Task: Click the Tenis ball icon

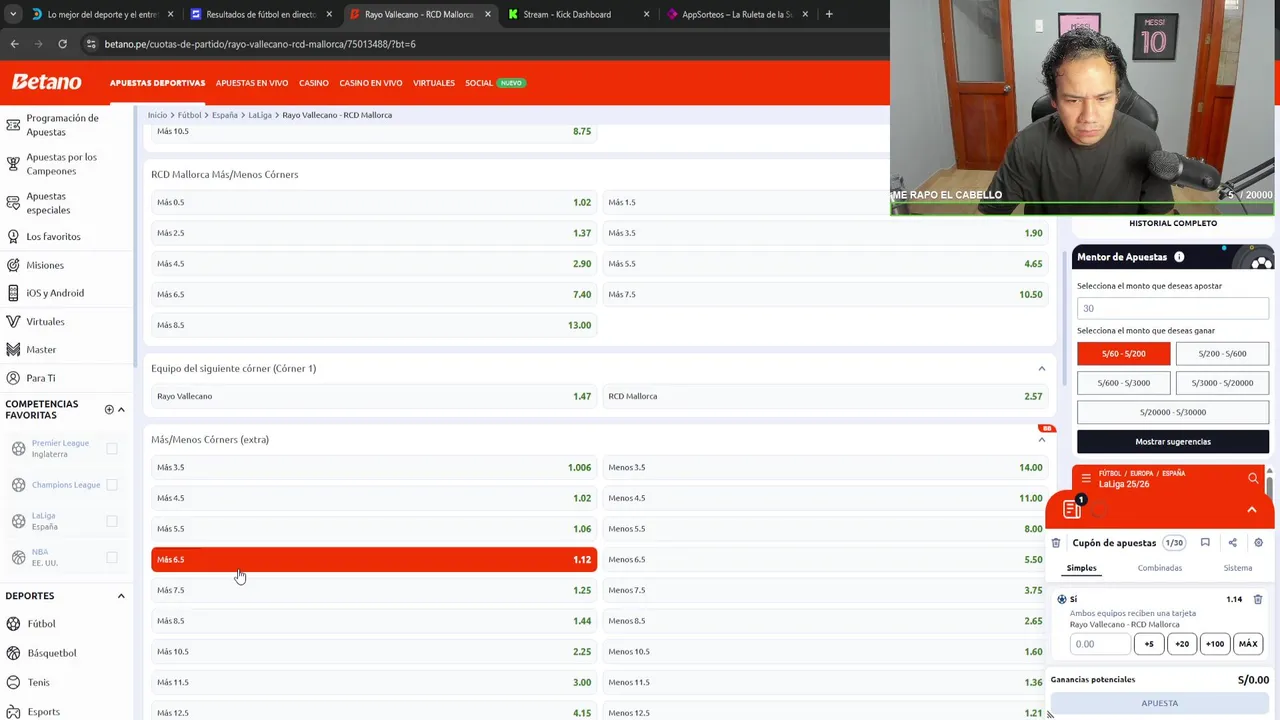Action: 13,682
